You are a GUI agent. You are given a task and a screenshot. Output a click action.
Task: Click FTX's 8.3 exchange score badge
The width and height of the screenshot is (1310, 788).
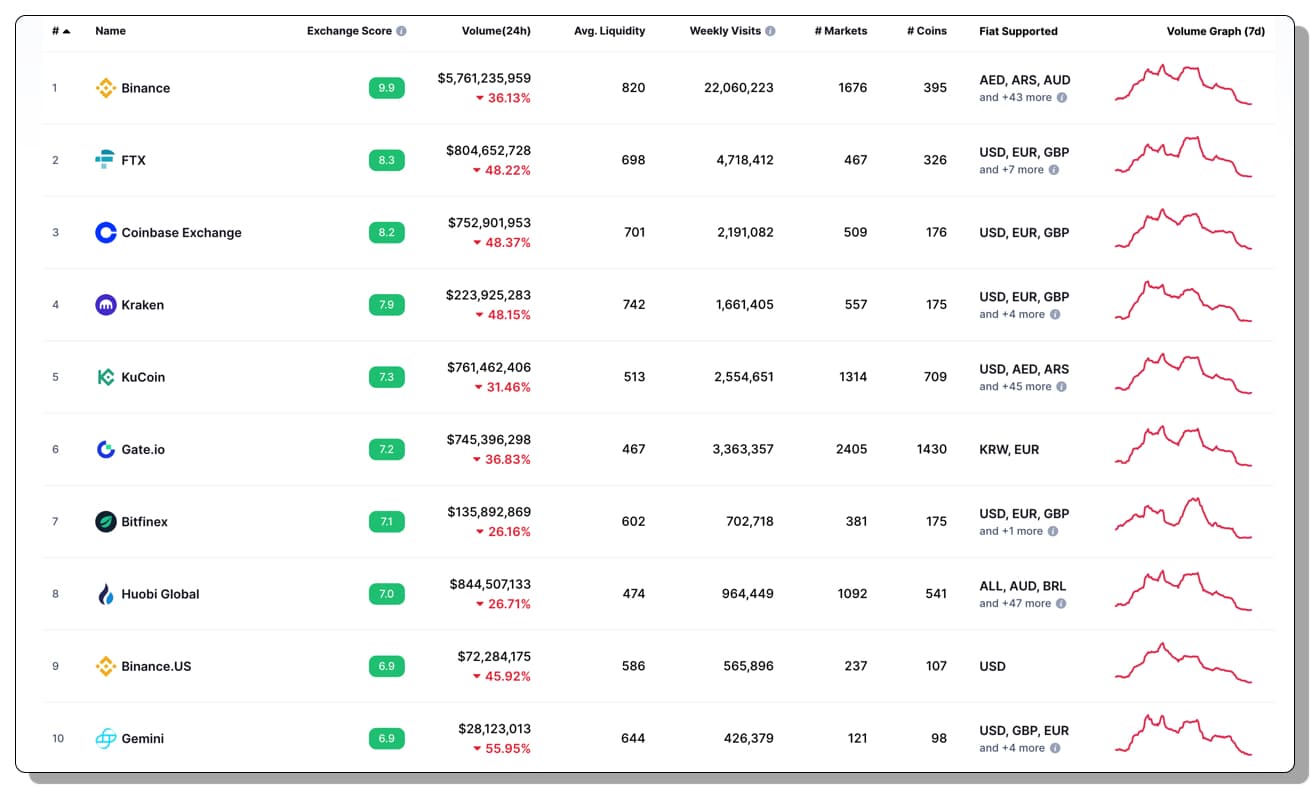386,160
